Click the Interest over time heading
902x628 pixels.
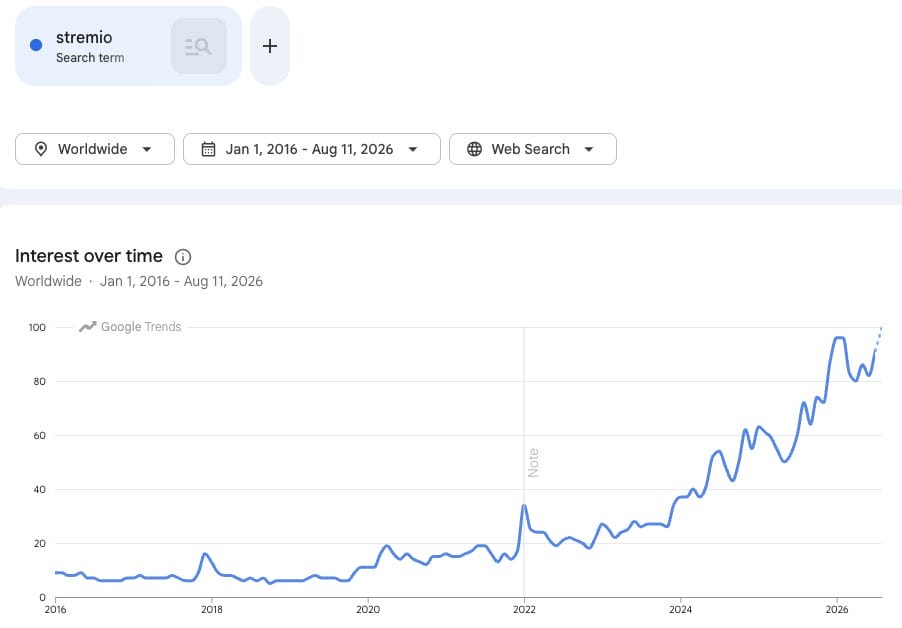(89, 256)
